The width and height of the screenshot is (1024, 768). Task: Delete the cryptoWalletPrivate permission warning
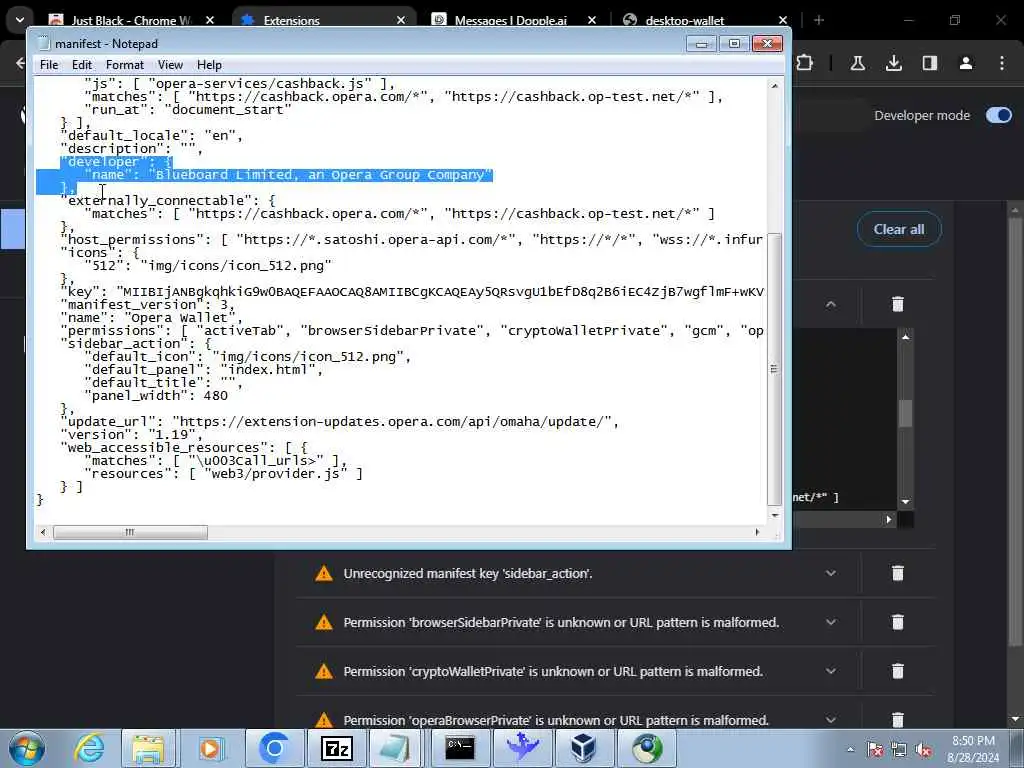tap(898, 671)
